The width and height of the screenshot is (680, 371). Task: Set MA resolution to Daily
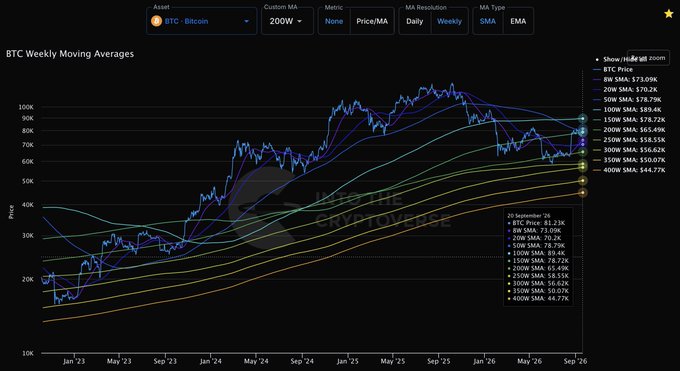tap(415, 21)
